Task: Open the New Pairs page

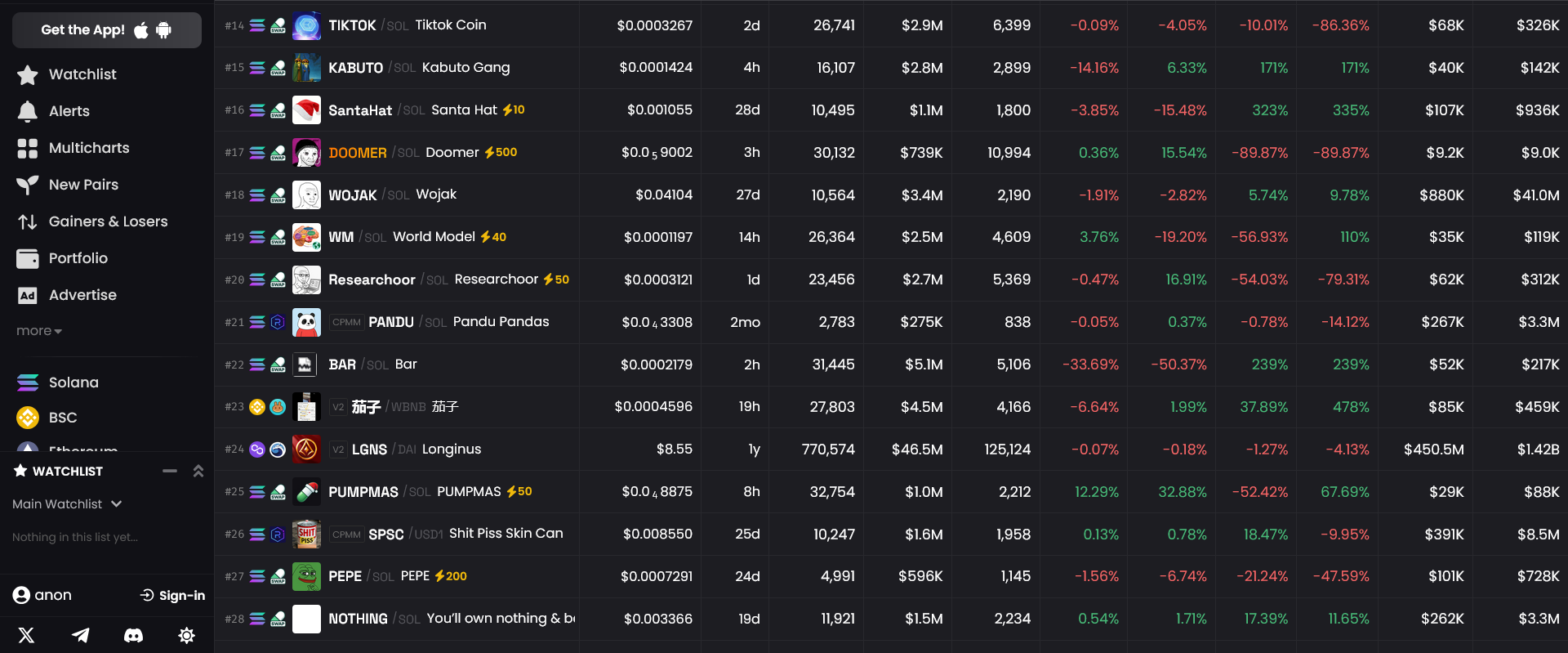Action: pyautogui.click(x=83, y=185)
